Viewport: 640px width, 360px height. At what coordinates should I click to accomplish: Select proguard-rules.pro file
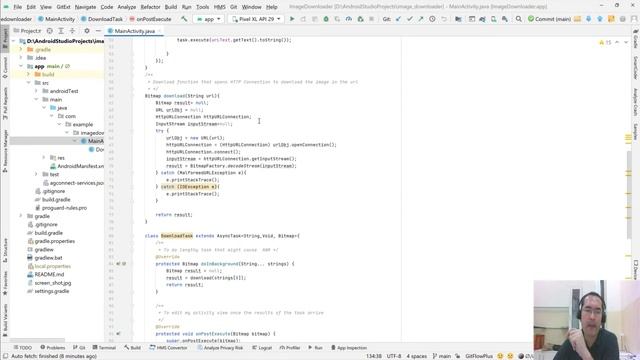pos(61,208)
